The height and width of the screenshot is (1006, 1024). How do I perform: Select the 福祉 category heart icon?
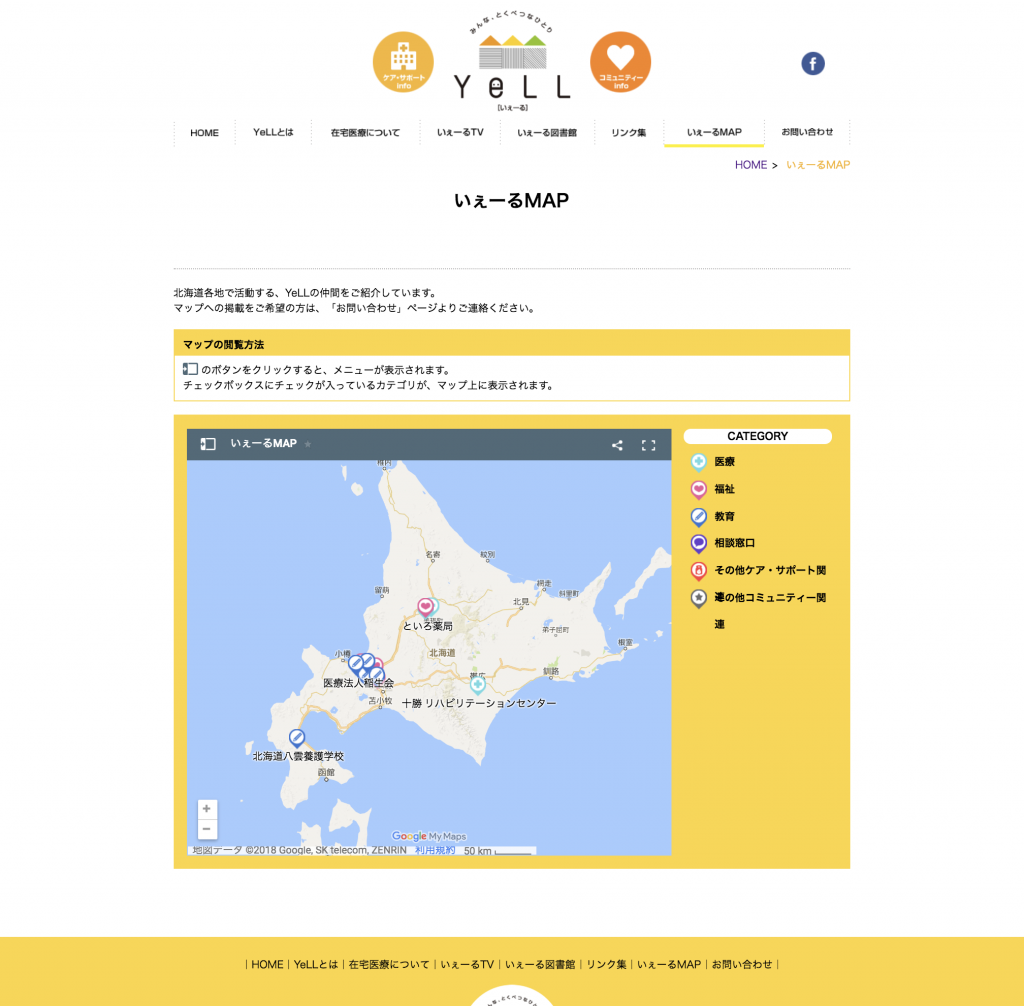(698, 490)
